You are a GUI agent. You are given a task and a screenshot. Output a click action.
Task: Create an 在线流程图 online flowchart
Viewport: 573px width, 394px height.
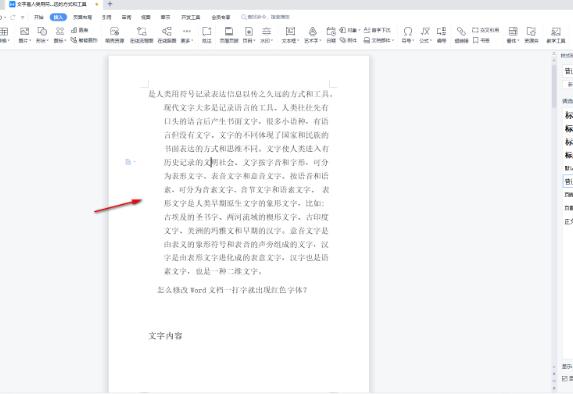[x=141, y=34]
